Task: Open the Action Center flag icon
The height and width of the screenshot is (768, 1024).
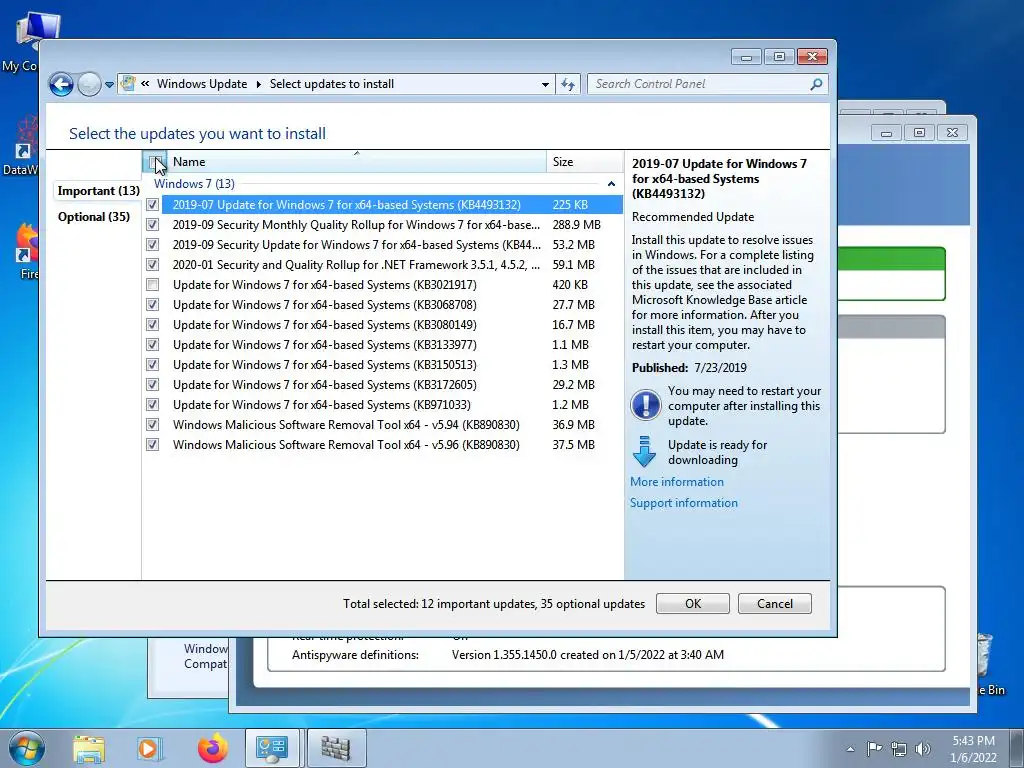Action: 874,748
